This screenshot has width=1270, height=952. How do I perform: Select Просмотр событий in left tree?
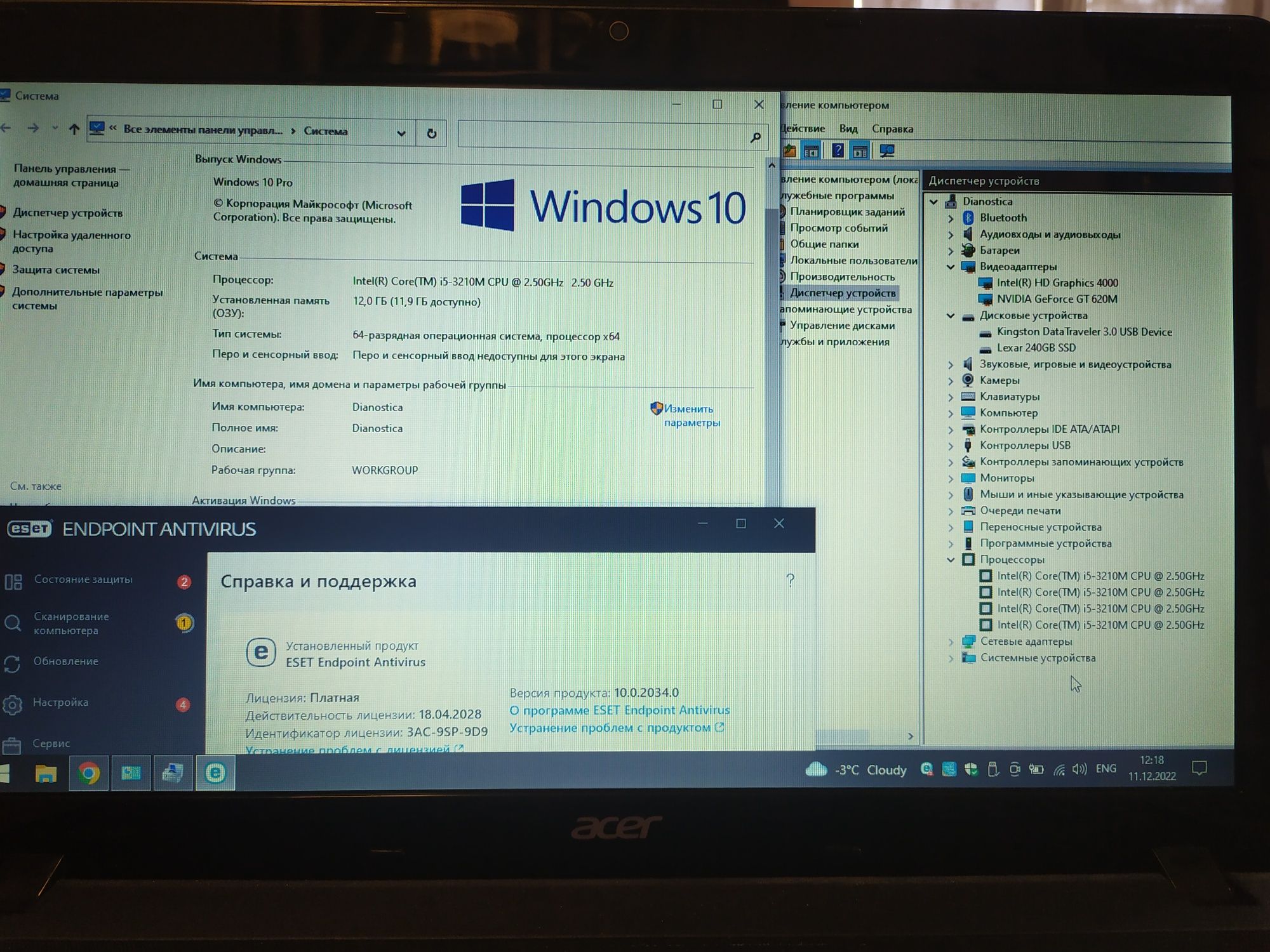coord(839,228)
